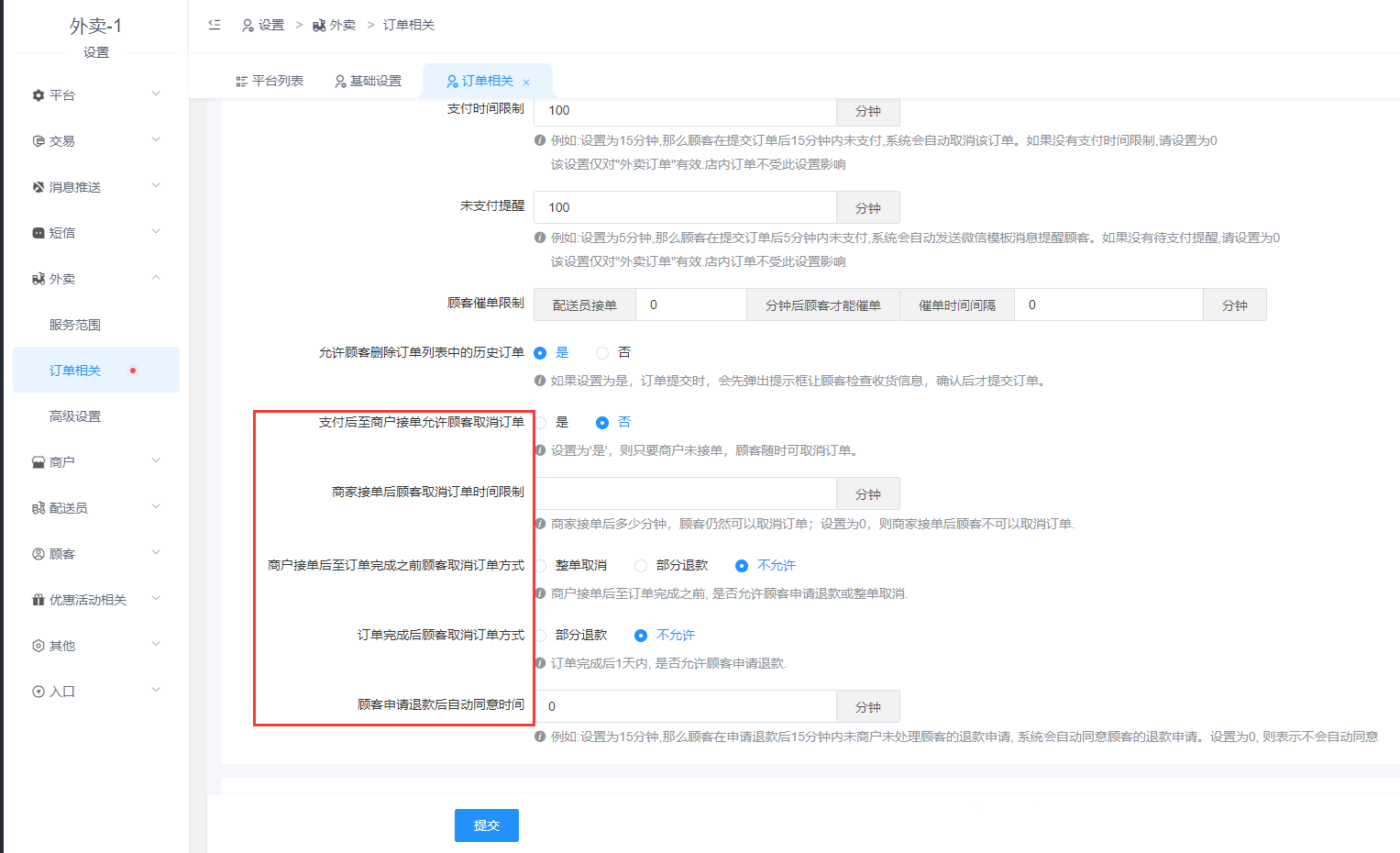Click the info icon beside 订单完成后1天内 hint
Screen dimensions: 1400x853
click(x=540, y=663)
